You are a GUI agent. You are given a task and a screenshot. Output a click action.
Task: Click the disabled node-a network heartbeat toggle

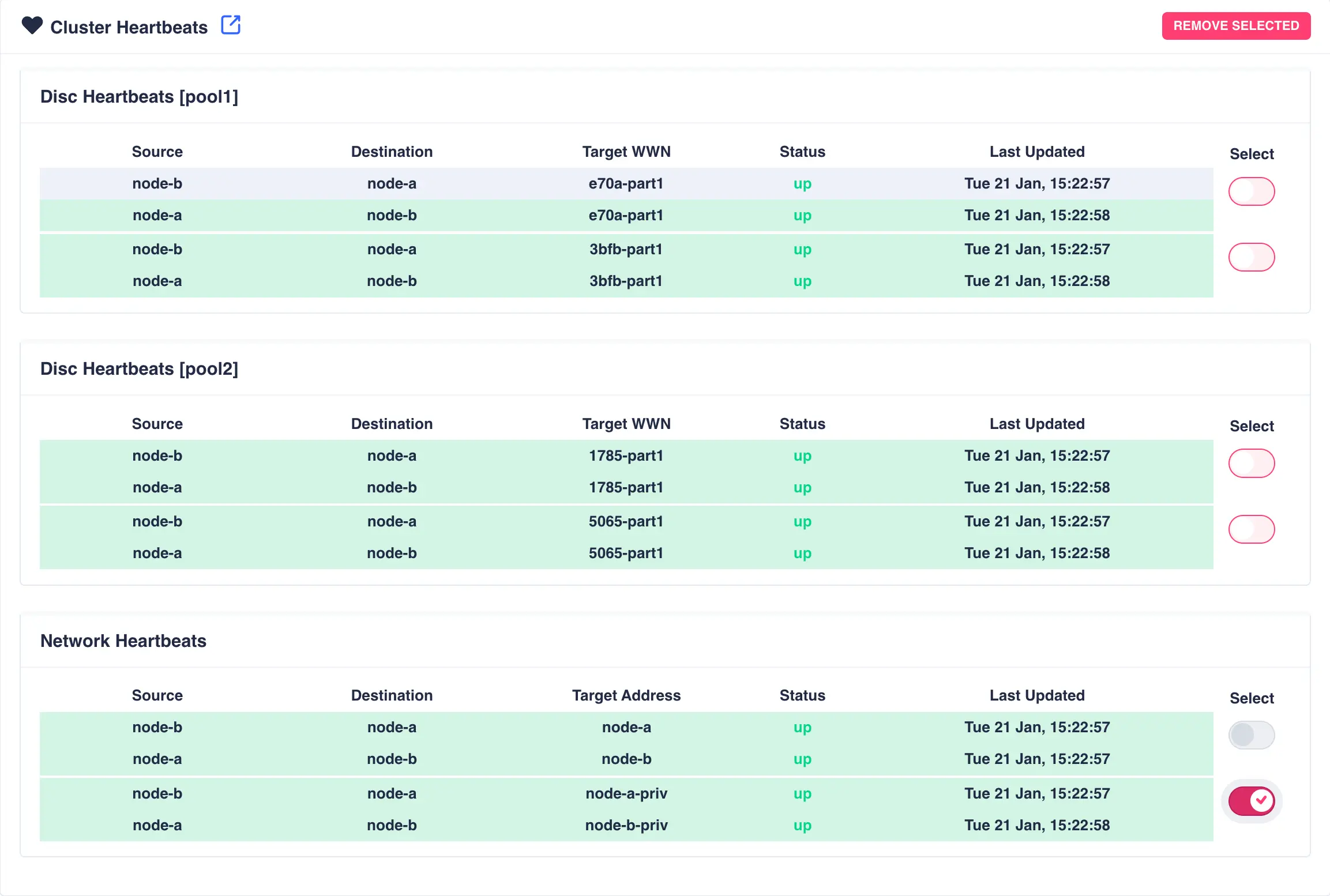(1251, 735)
